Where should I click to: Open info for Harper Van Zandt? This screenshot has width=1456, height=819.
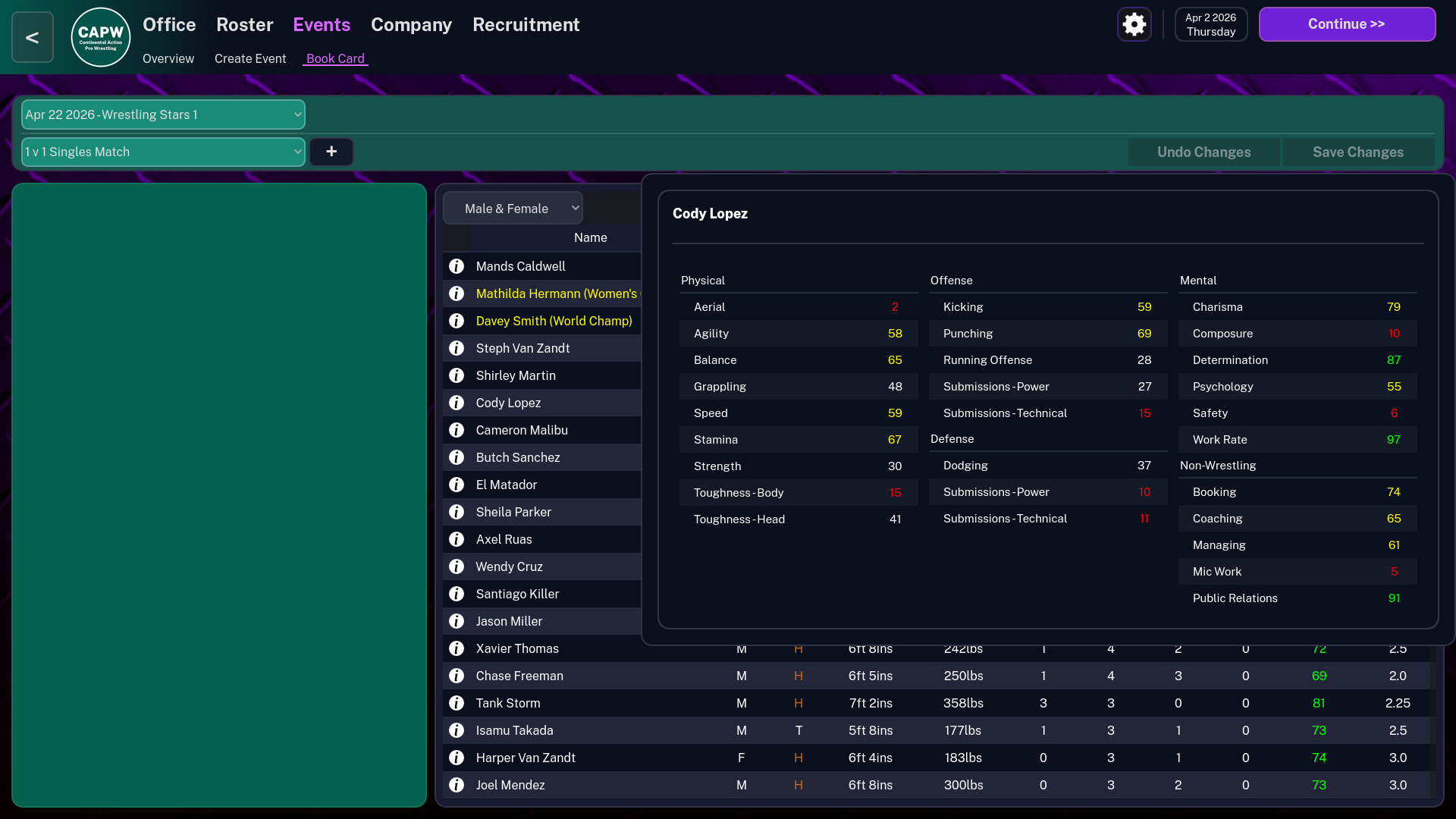(457, 758)
